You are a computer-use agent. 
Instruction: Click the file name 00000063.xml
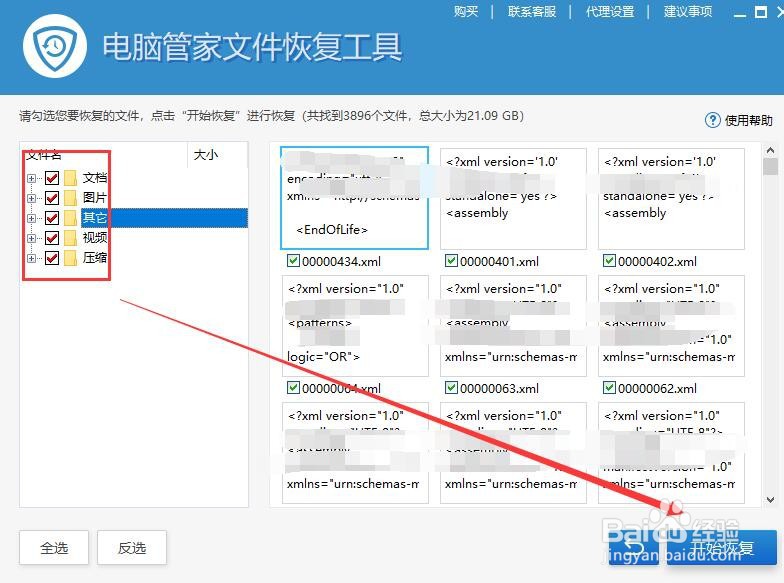(500, 388)
